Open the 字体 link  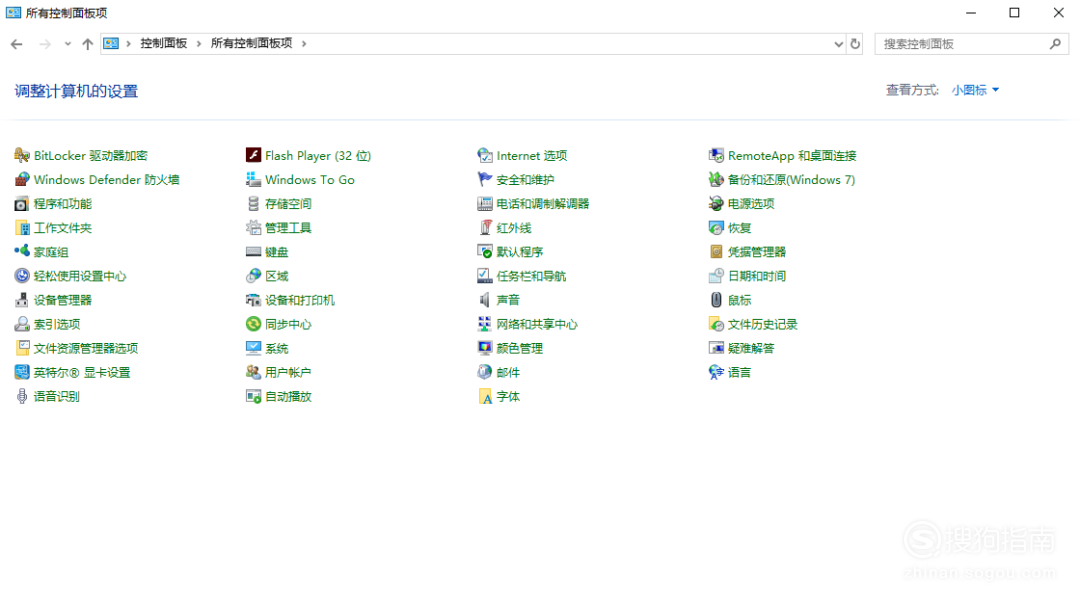(508, 397)
